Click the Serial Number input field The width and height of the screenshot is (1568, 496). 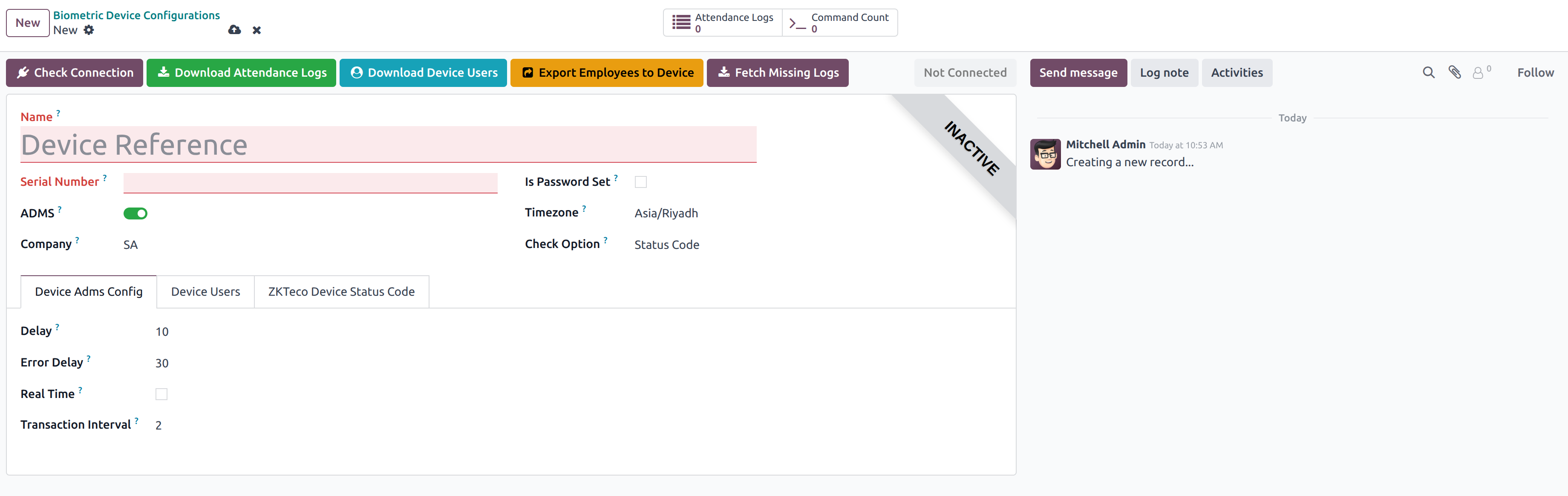pos(310,182)
